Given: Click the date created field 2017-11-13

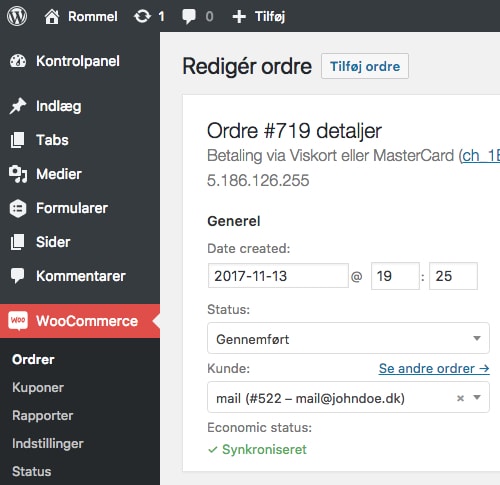Looking at the screenshot, I should point(278,276).
